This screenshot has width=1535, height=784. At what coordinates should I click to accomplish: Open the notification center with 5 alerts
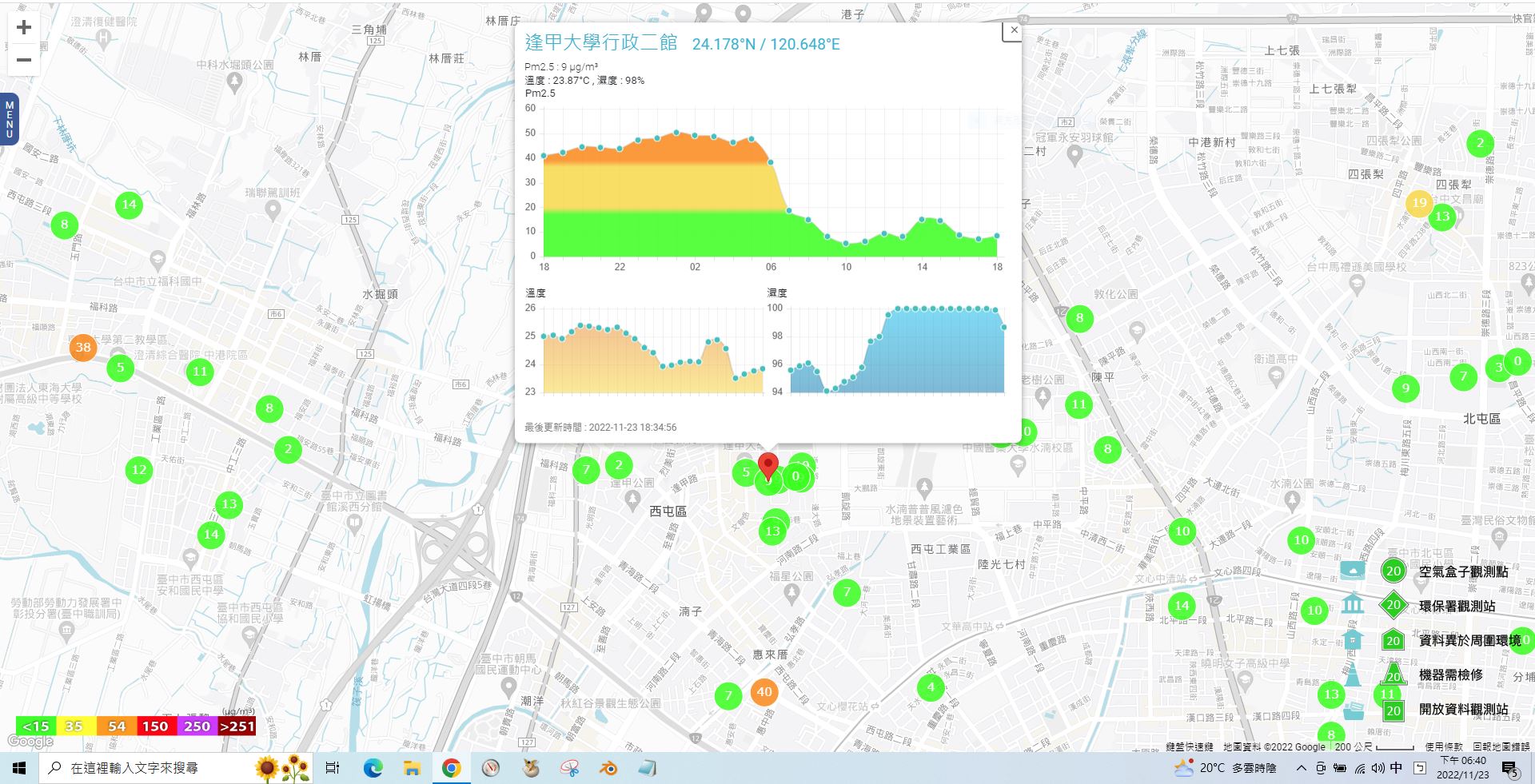pyautogui.click(x=1510, y=769)
